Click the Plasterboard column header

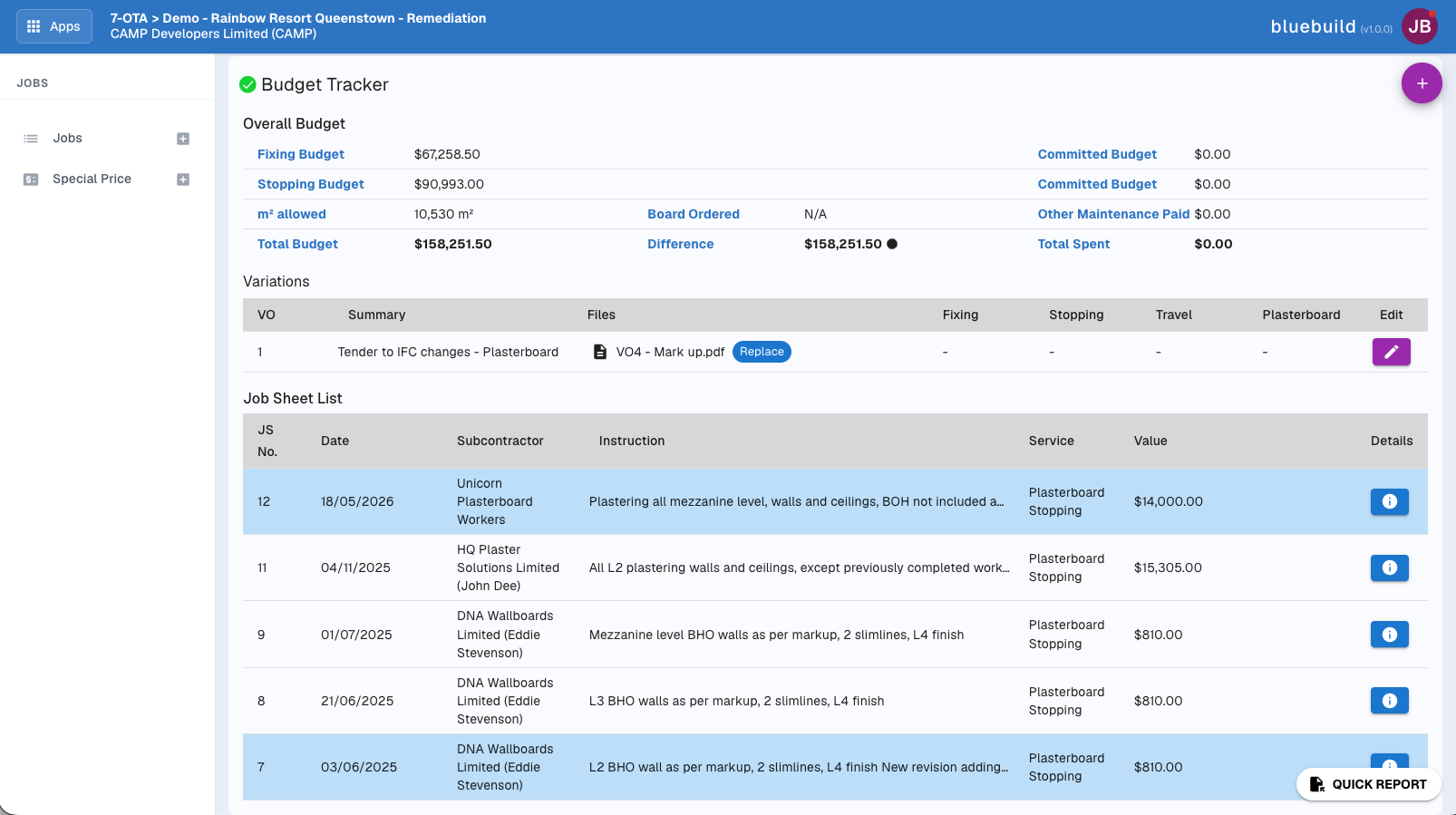tap(1301, 315)
